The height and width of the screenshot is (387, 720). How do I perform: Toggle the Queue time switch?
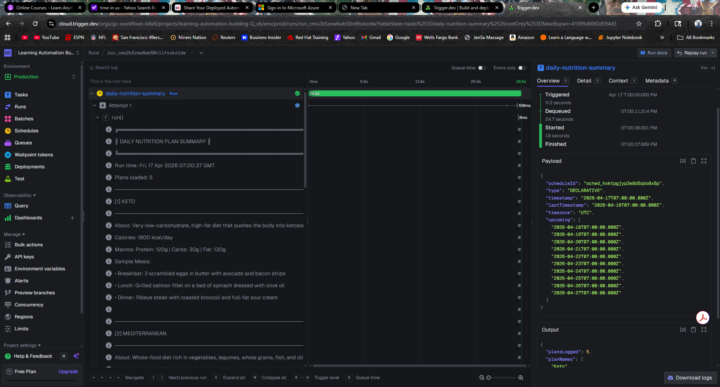click(x=481, y=68)
